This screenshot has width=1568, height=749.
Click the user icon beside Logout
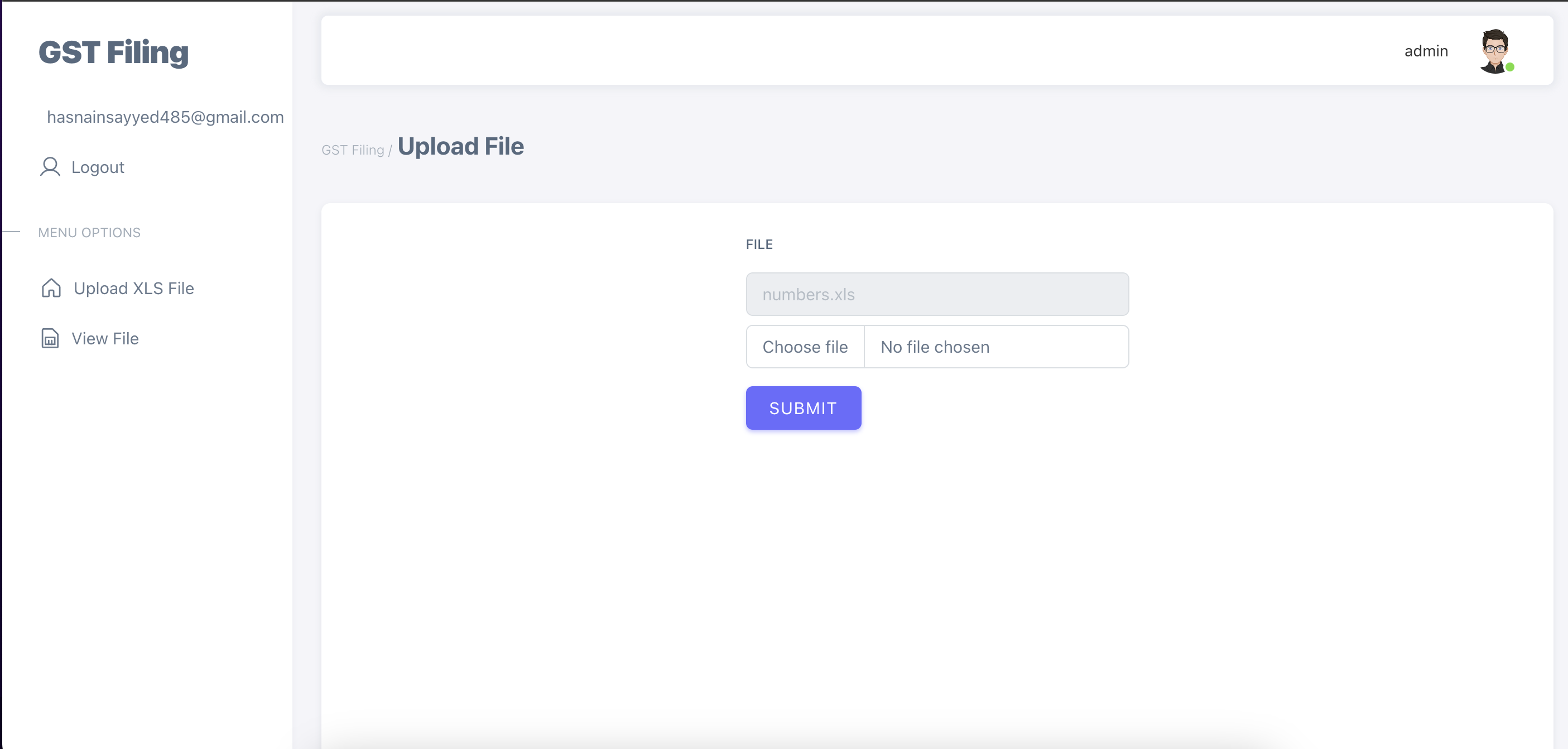pyautogui.click(x=50, y=167)
